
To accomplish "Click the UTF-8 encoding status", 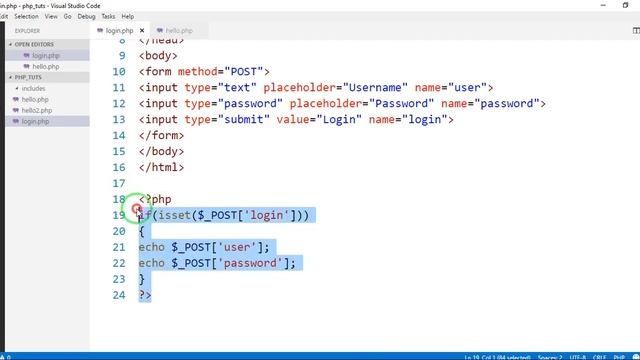I will [x=578, y=357].
